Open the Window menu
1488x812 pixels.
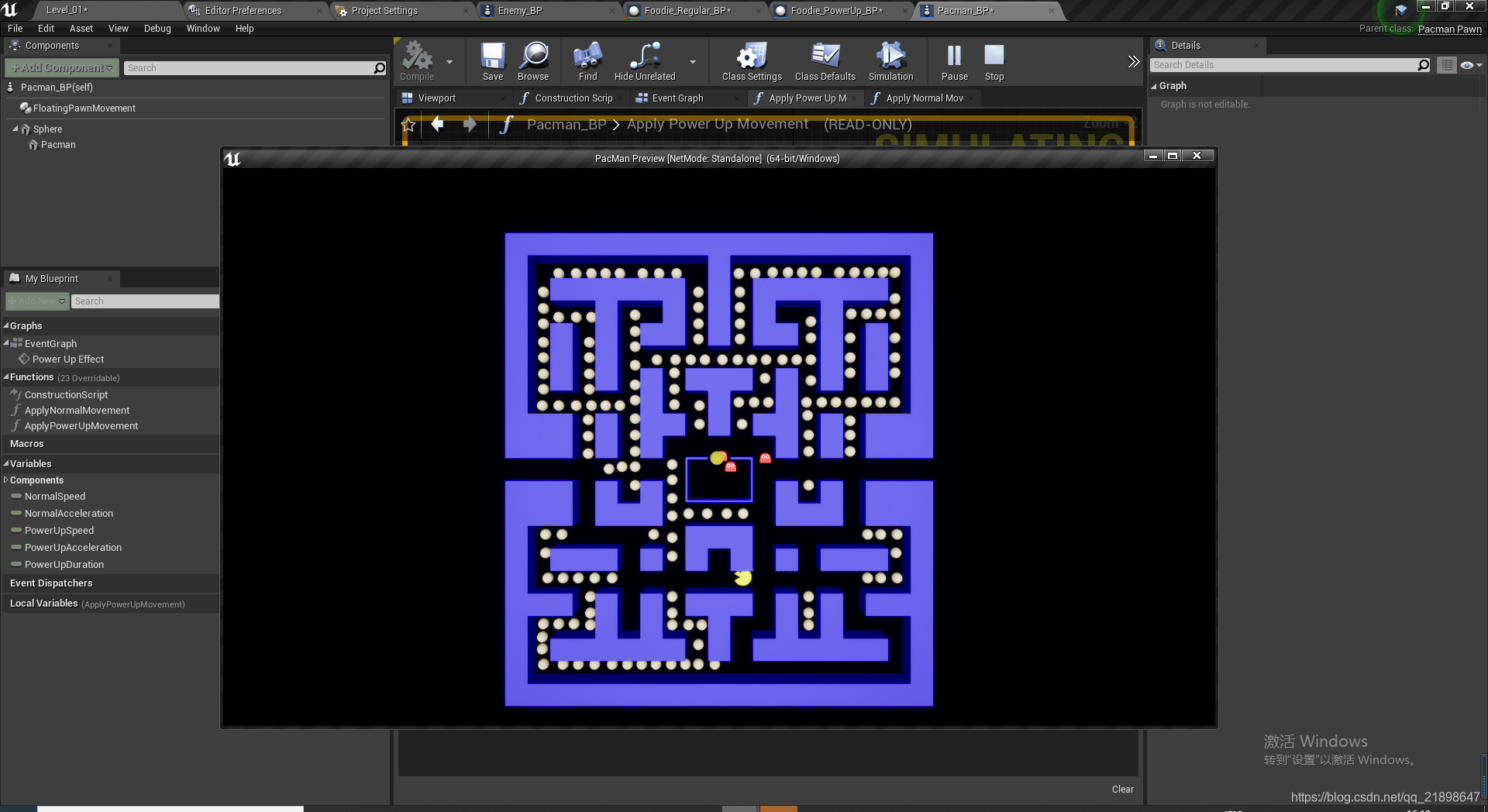pos(203,29)
